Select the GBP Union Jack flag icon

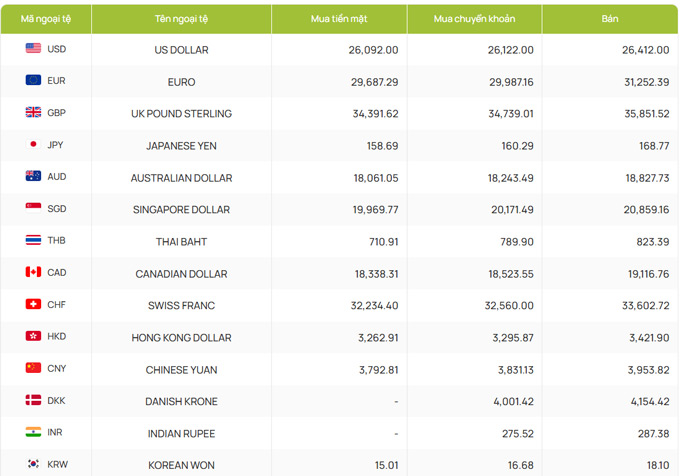(x=33, y=112)
